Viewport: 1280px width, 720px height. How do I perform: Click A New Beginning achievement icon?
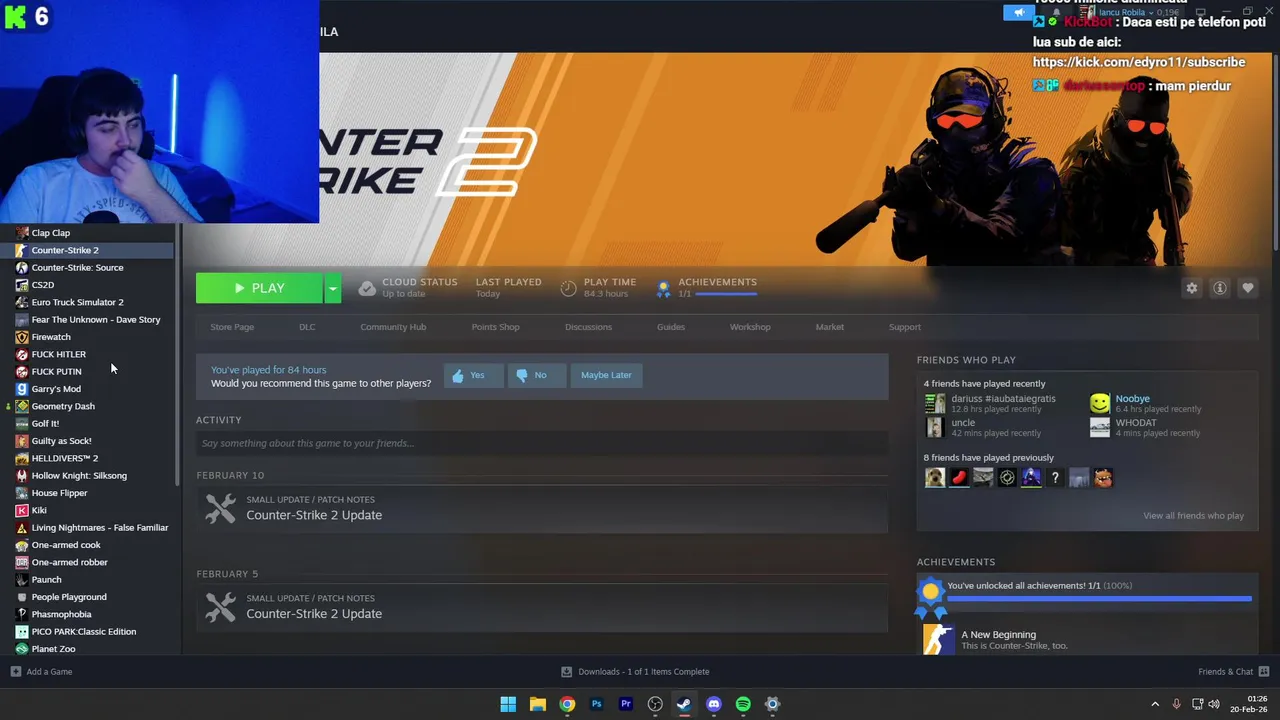pyautogui.click(x=938, y=640)
